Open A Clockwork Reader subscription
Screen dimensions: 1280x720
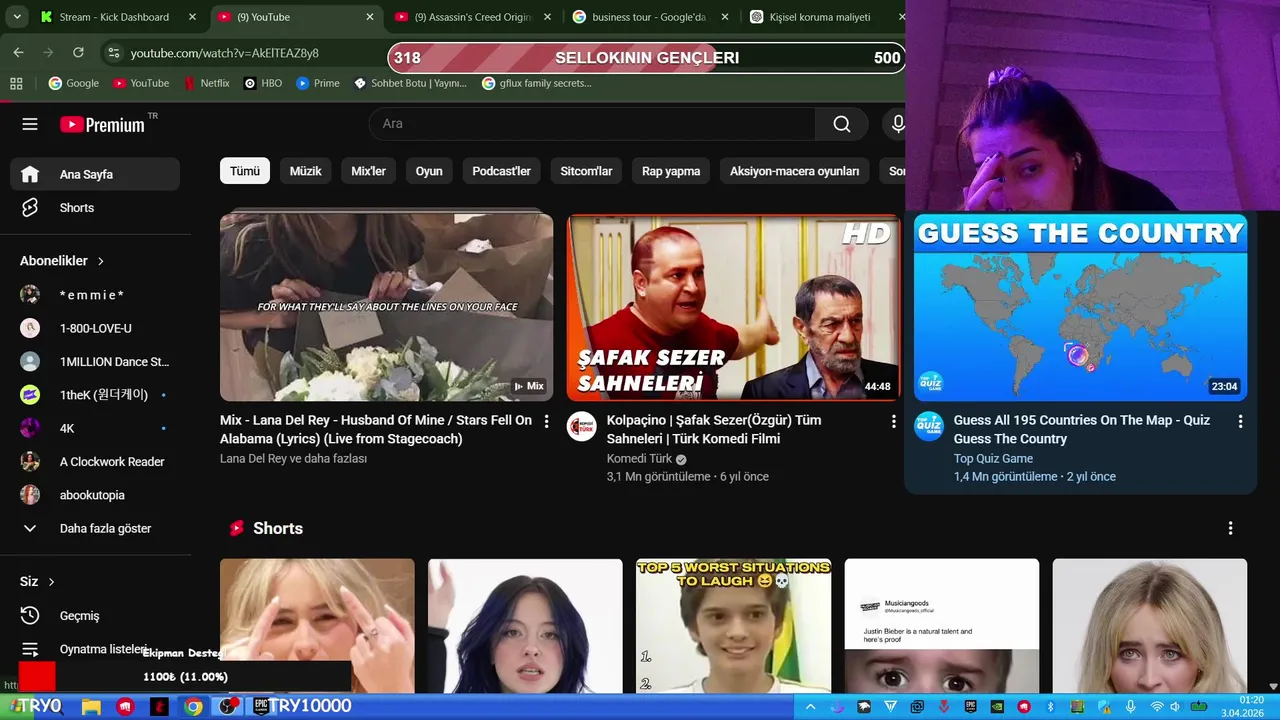point(95,462)
